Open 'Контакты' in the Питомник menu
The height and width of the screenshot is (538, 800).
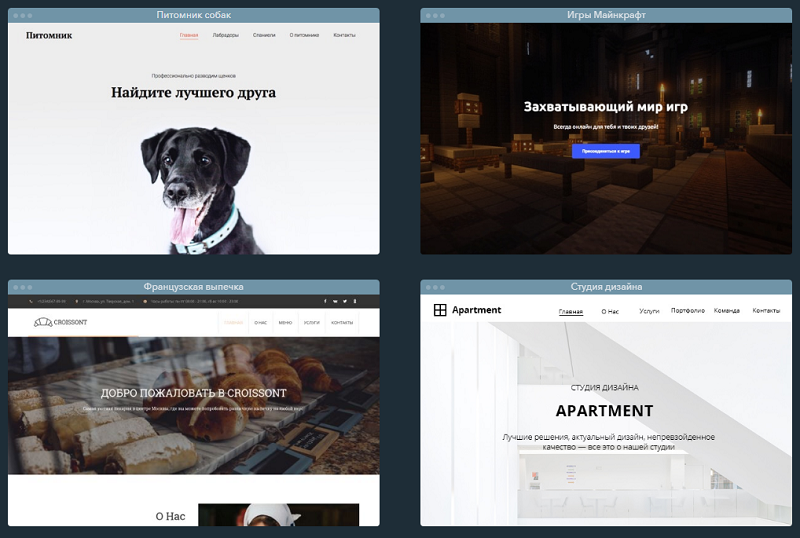pos(344,35)
